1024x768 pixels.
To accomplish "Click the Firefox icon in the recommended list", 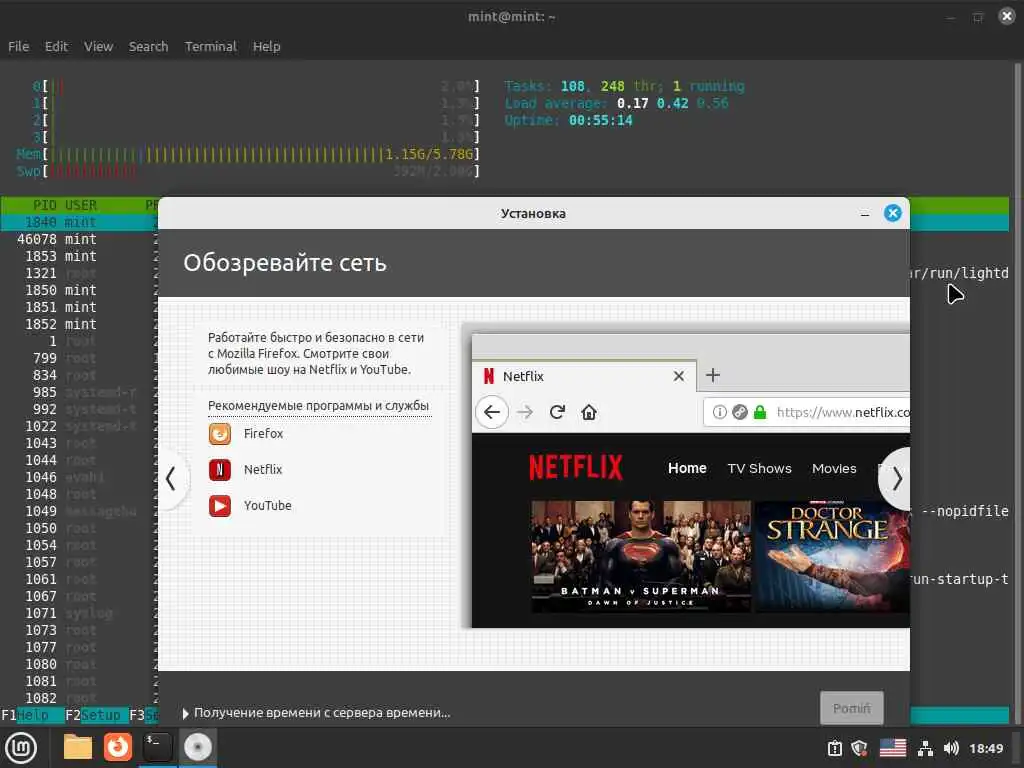I will tap(219, 434).
